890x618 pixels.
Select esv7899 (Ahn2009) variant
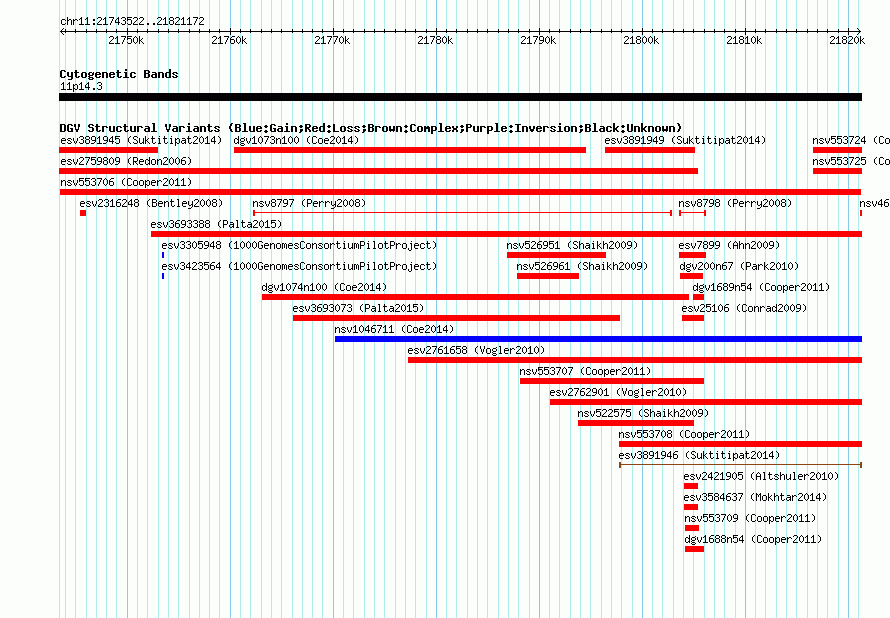click(692, 255)
